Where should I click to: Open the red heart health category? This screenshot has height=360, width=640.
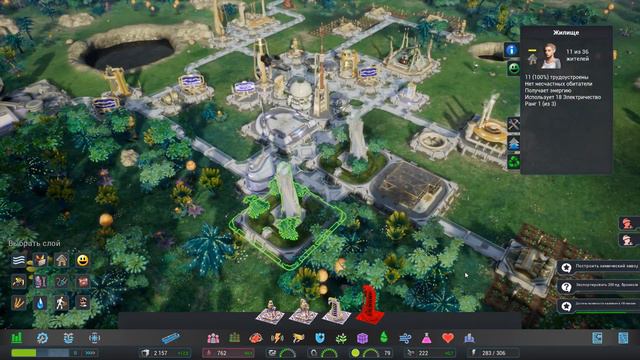point(448,338)
